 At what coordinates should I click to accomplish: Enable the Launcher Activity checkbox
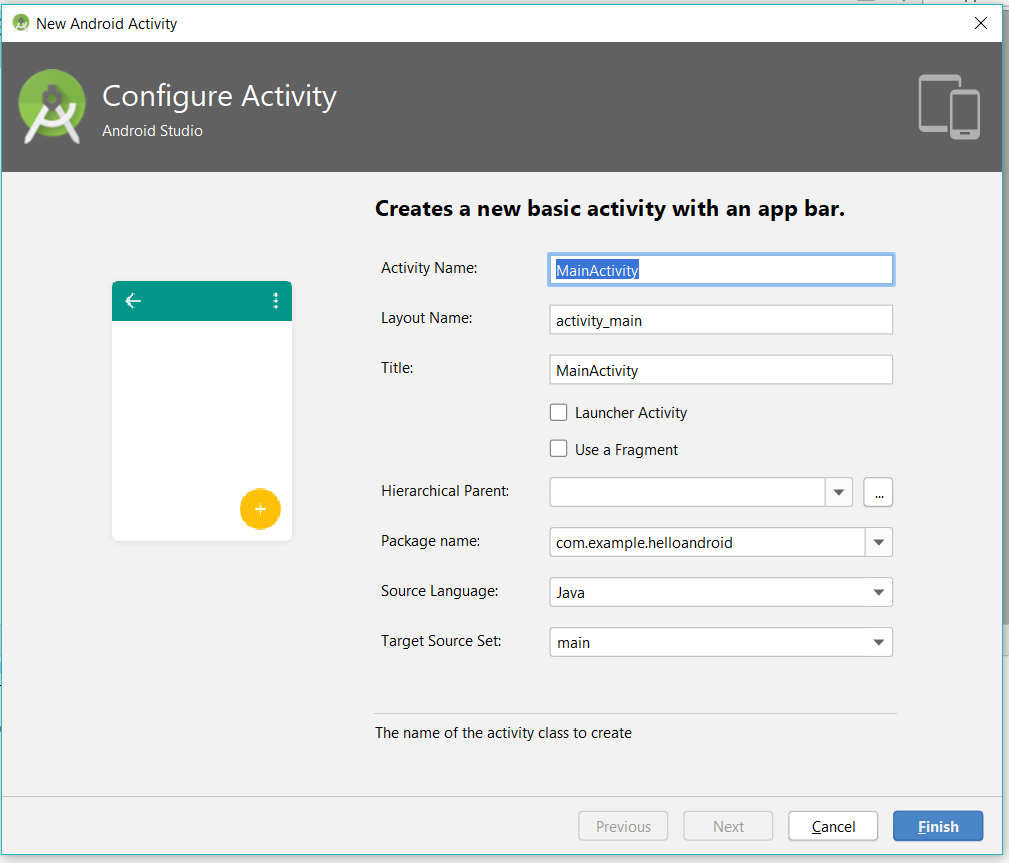pyautogui.click(x=559, y=413)
